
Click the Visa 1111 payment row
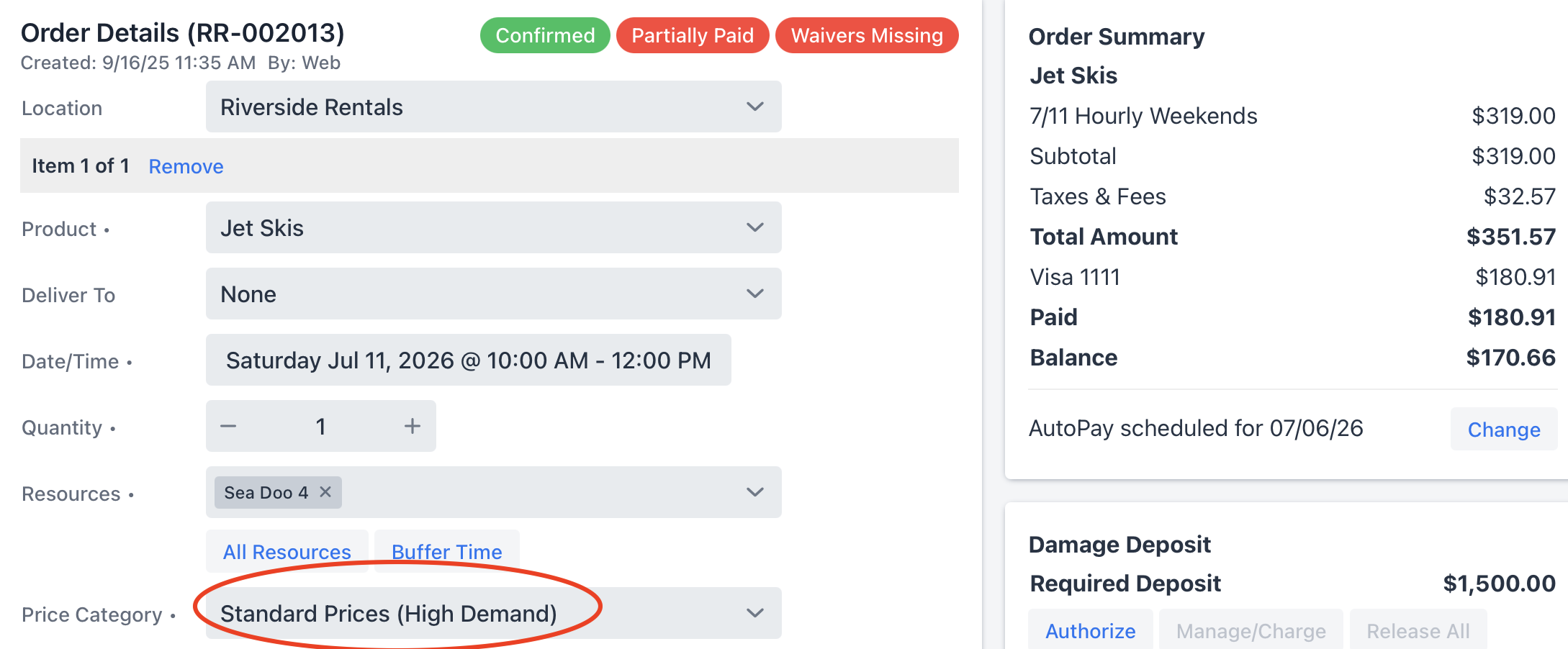pyautogui.click(x=1292, y=277)
